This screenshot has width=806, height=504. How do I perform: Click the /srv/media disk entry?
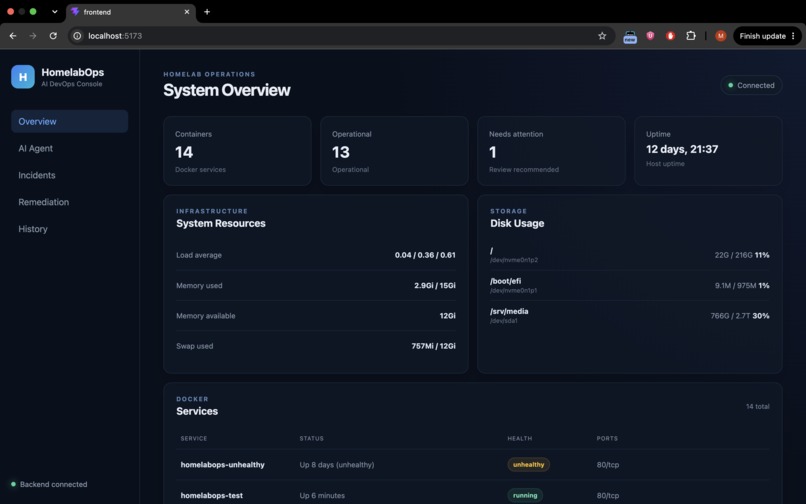[630, 316]
